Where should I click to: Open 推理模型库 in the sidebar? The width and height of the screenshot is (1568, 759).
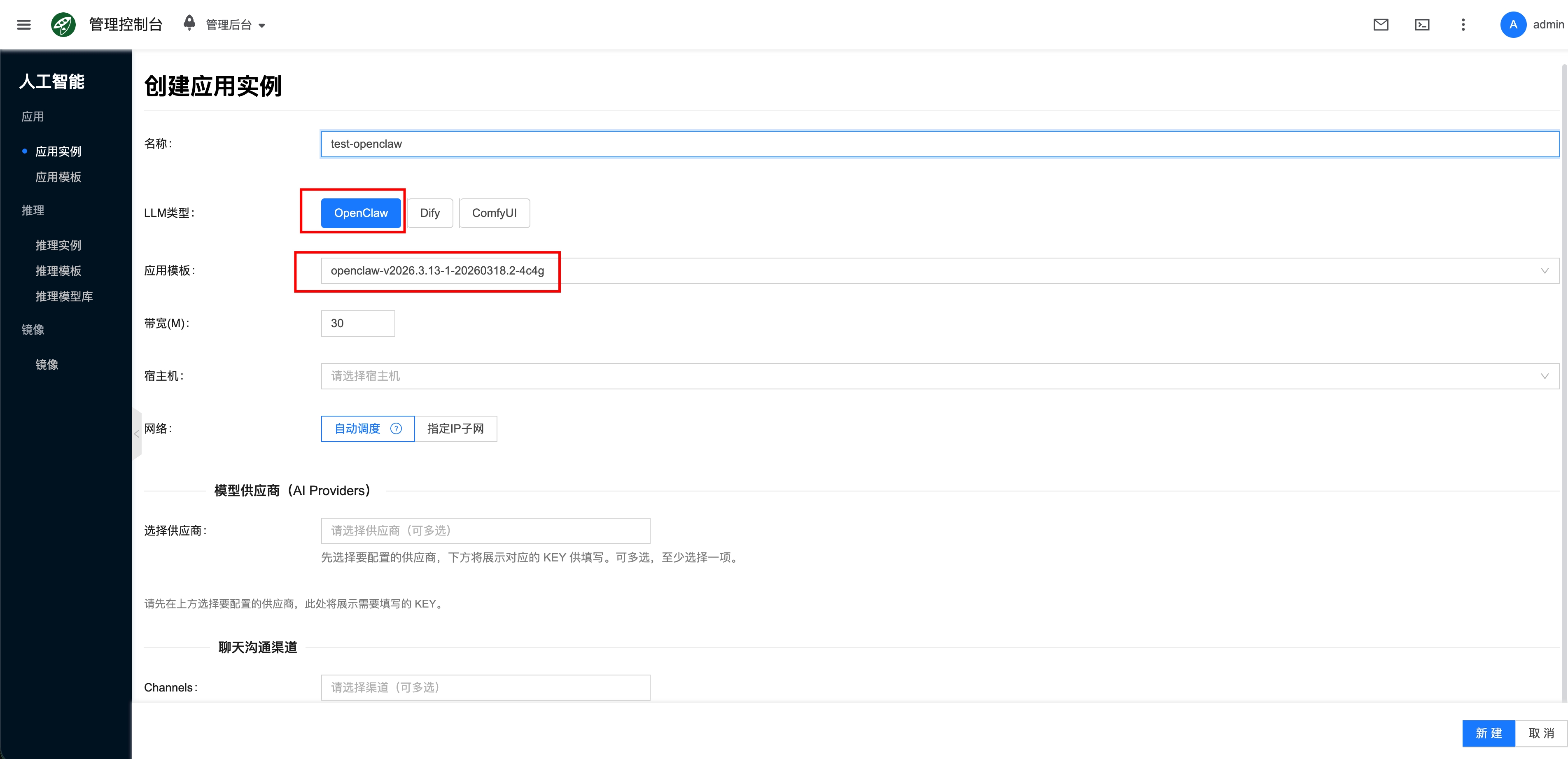coord(64,296)
